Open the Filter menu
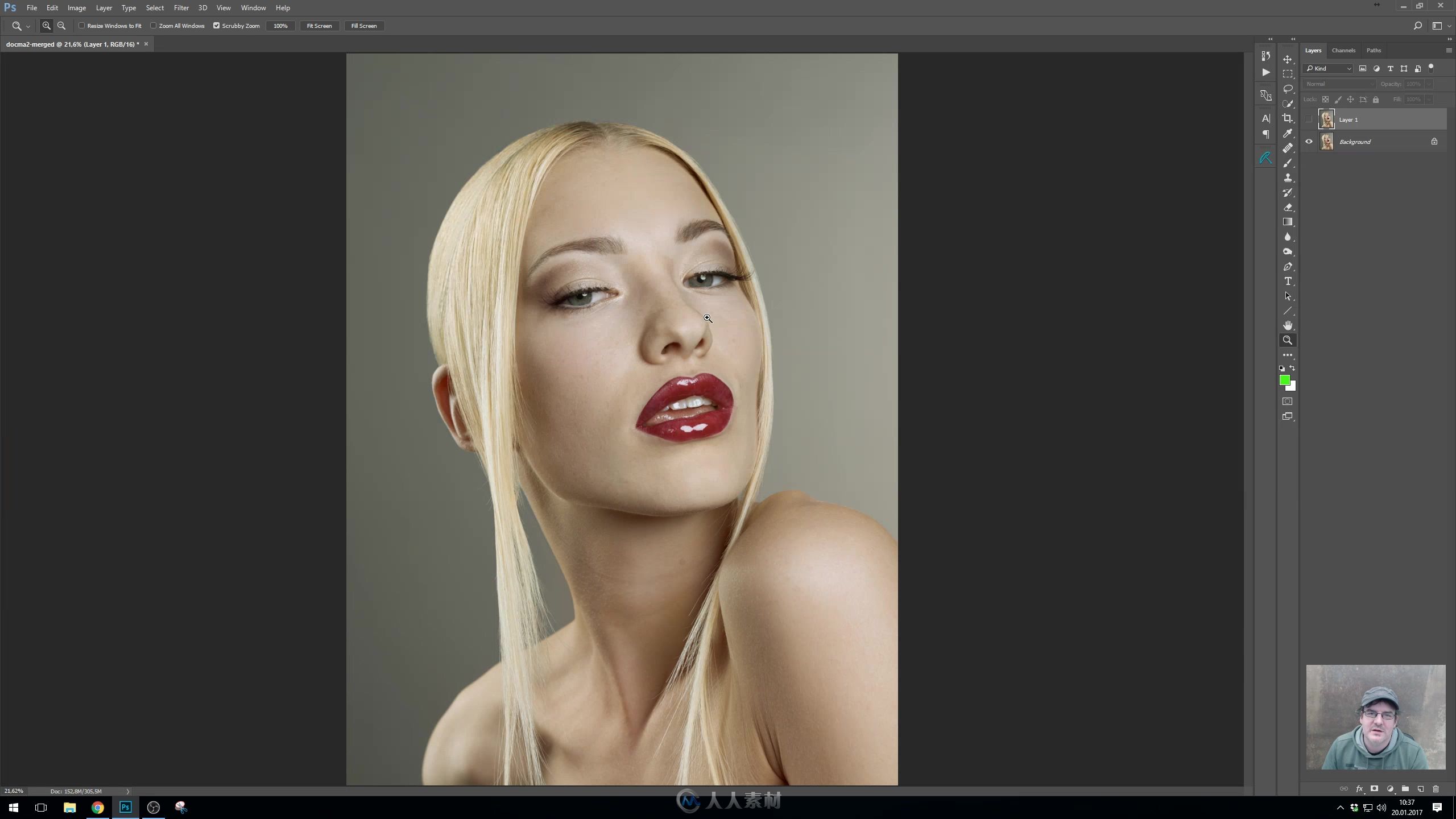The width and height of the screenshot is (1456, 819). tap(181, 8)
